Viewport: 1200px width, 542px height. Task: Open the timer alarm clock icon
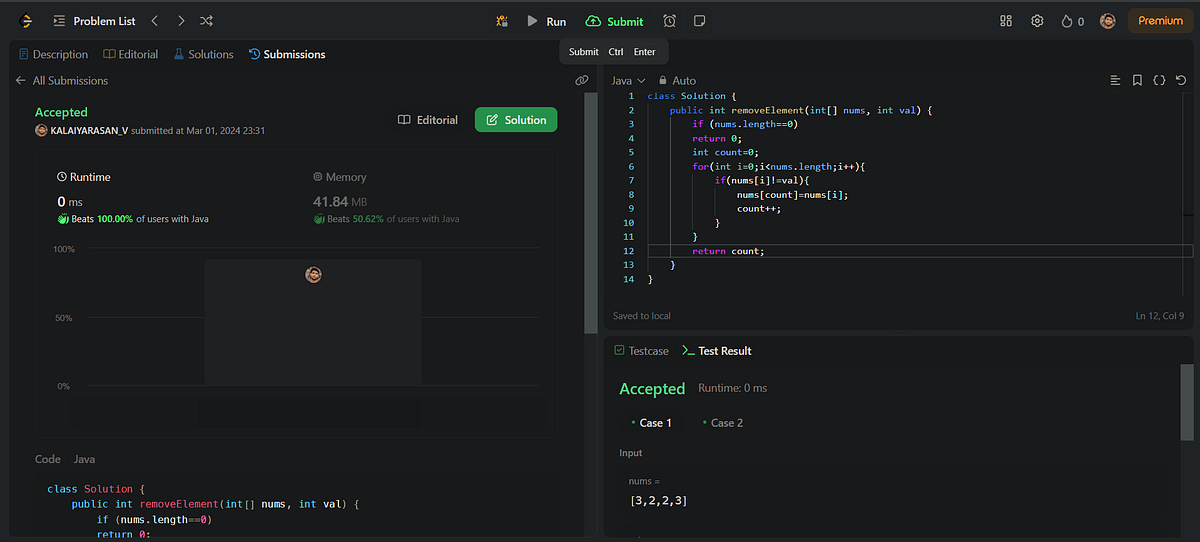(669, 21)
